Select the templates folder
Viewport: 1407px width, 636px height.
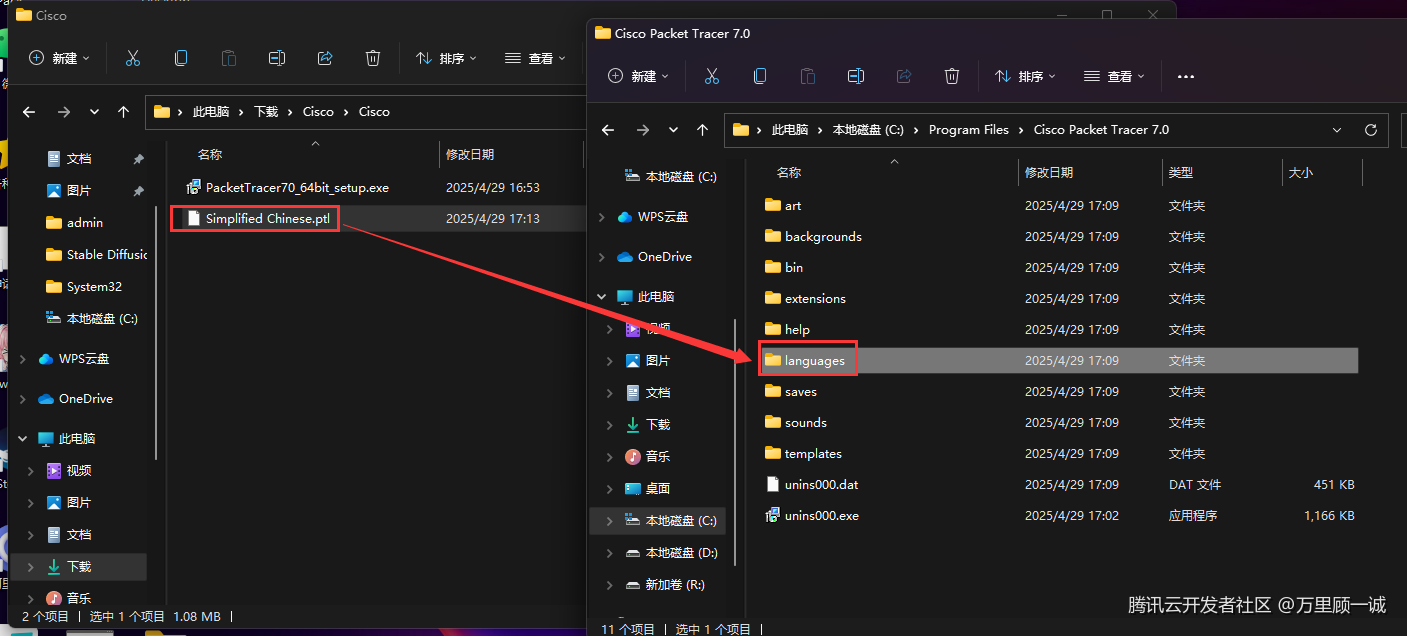tap(803, 453)
